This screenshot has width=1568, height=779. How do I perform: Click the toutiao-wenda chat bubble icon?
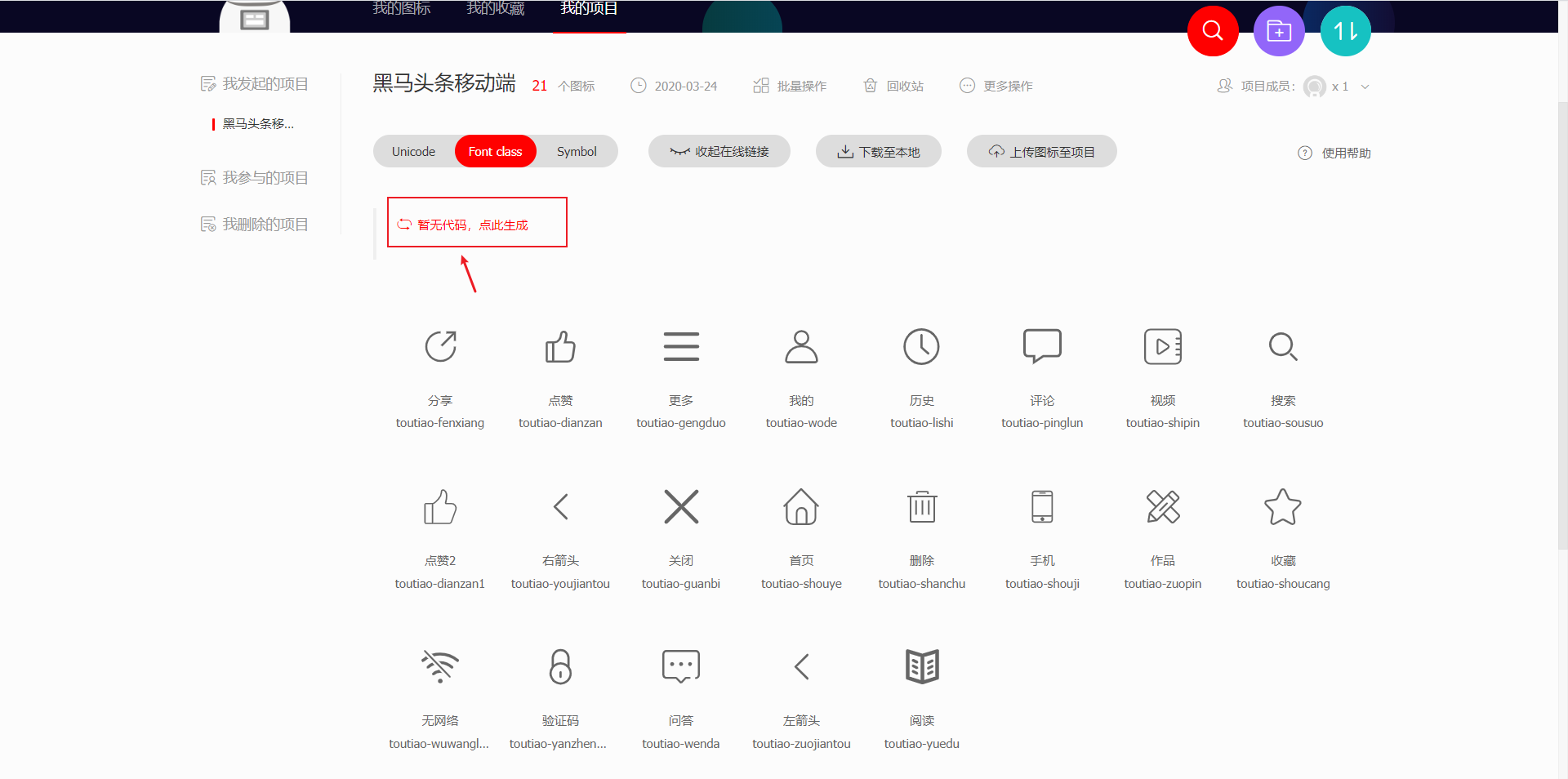(681, 667)
